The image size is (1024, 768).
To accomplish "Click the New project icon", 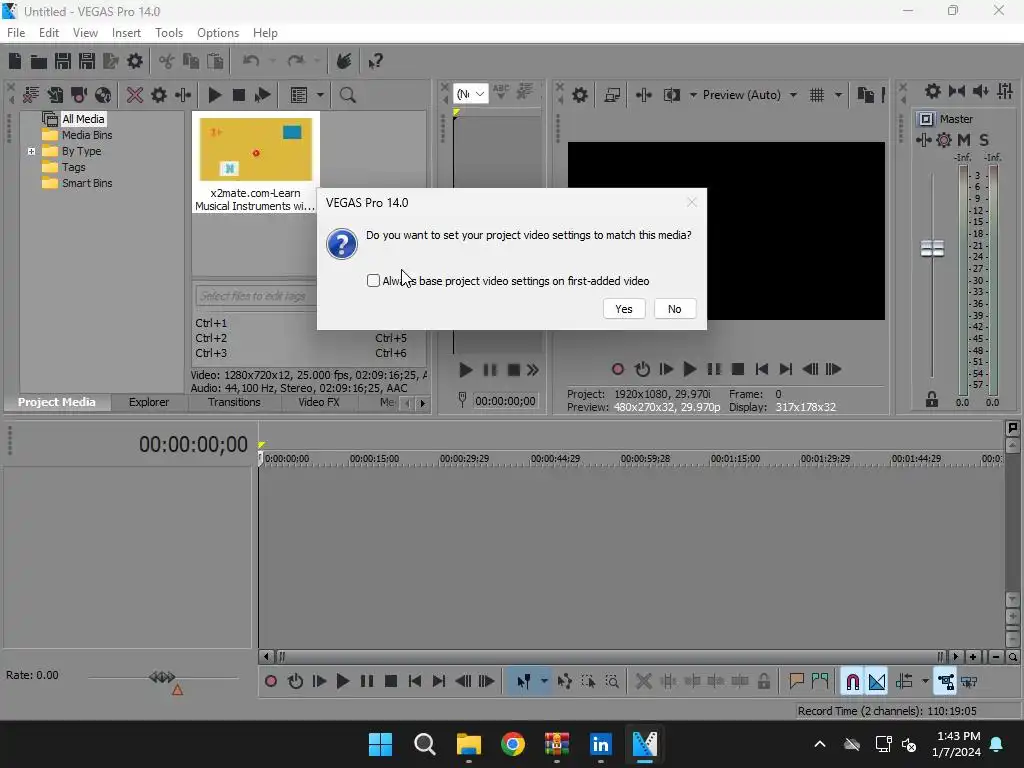I will pos(15,61).
